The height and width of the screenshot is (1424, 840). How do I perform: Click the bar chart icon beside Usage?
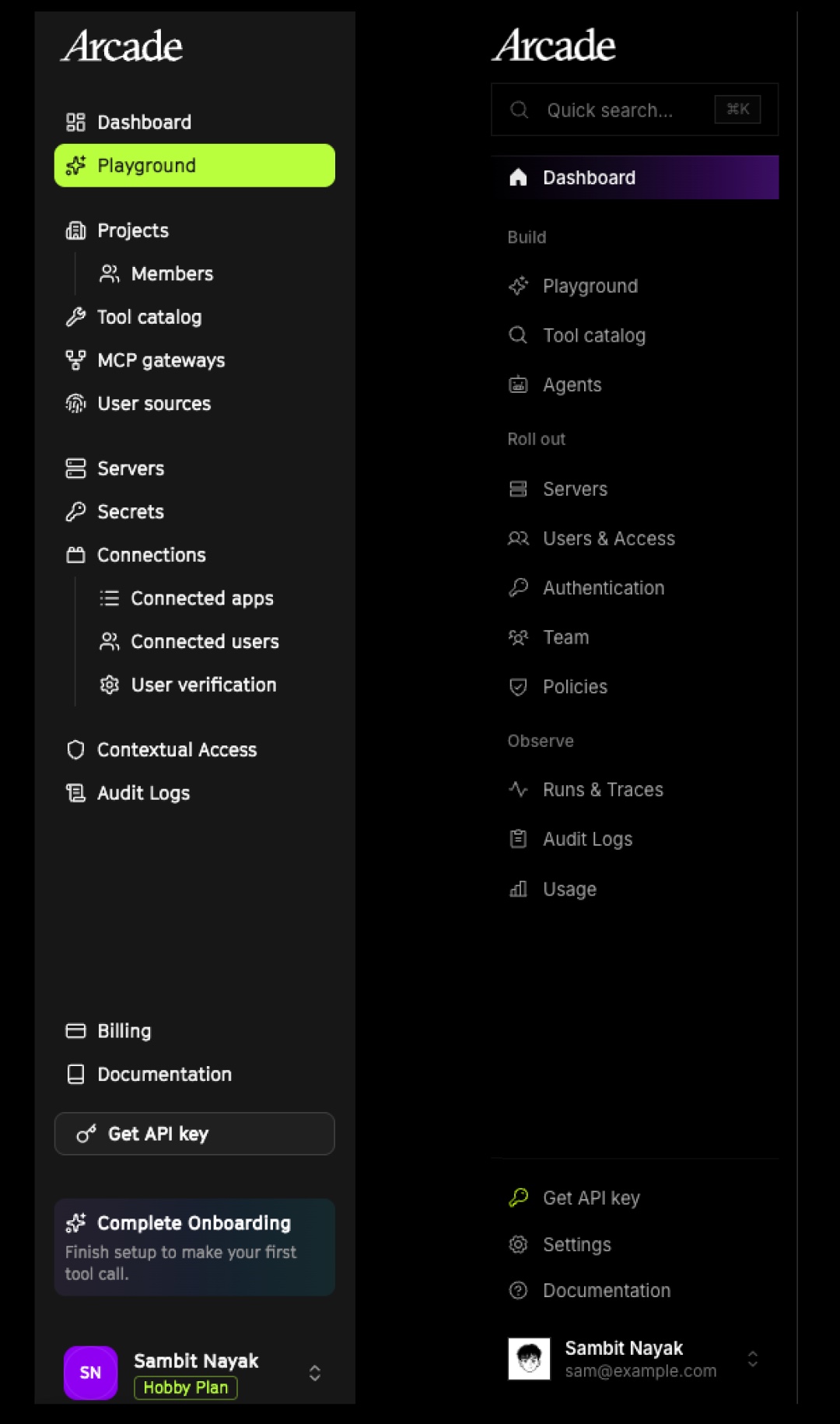(x=518, y=889)
